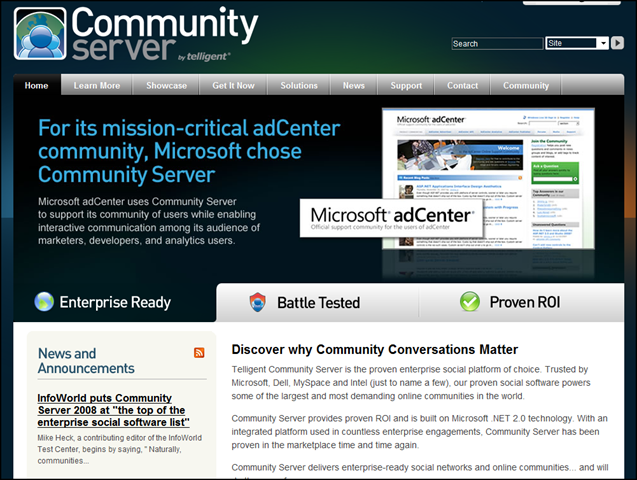Navigate to the Support page

406,86
